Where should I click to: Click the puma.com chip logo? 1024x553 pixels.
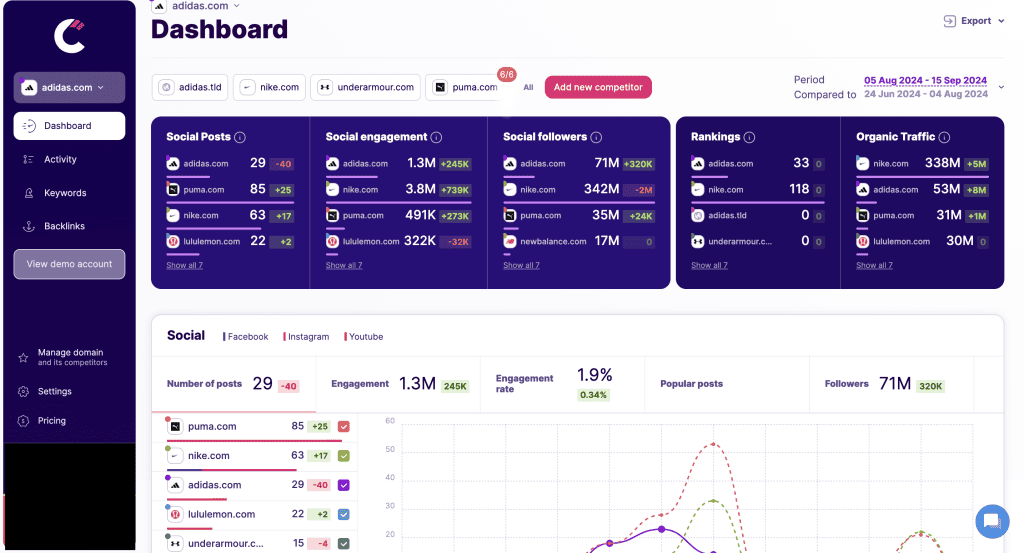coord(440,87)
